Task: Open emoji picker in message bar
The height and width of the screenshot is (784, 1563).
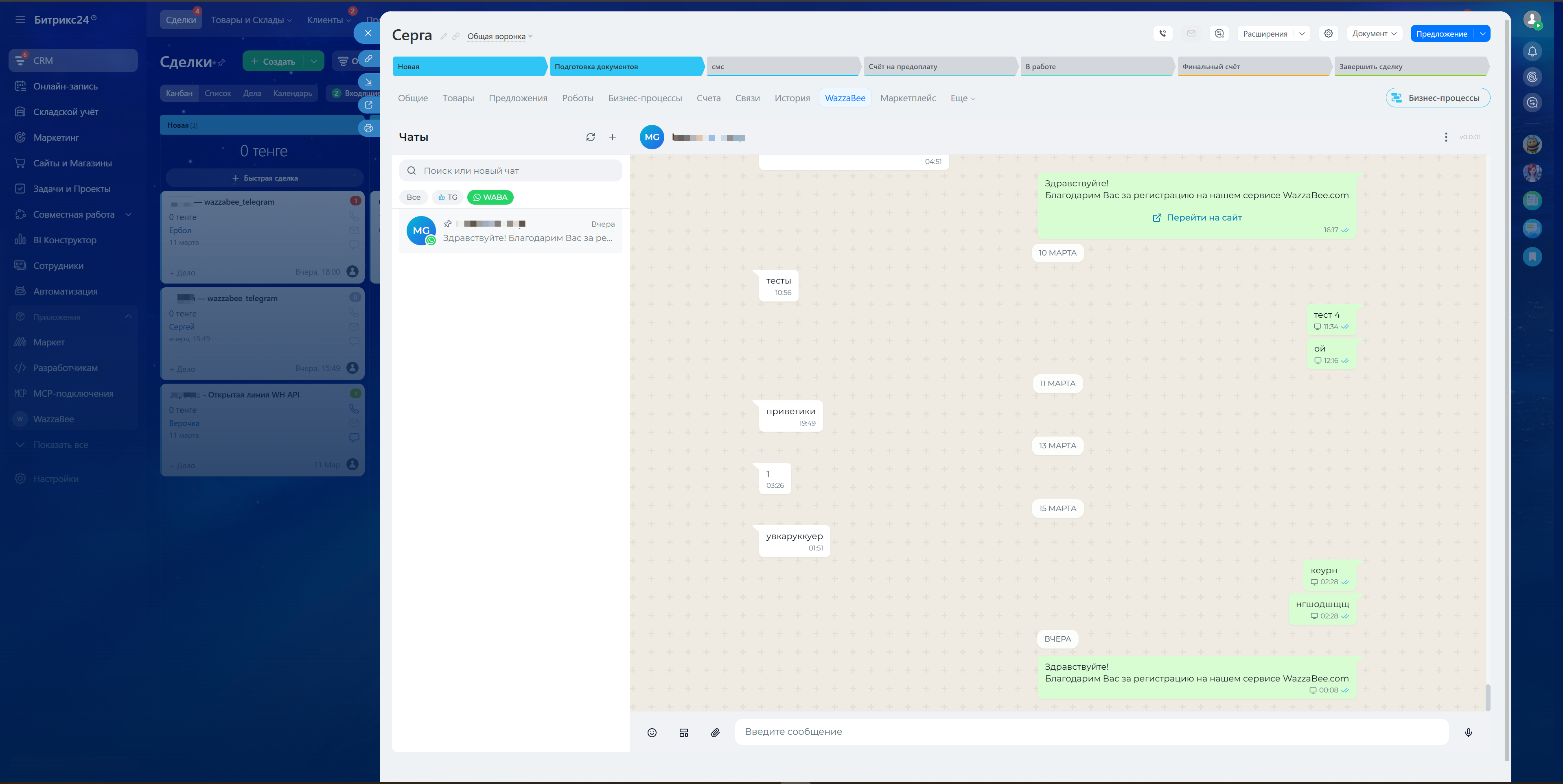Action: [x=652, y=732]
